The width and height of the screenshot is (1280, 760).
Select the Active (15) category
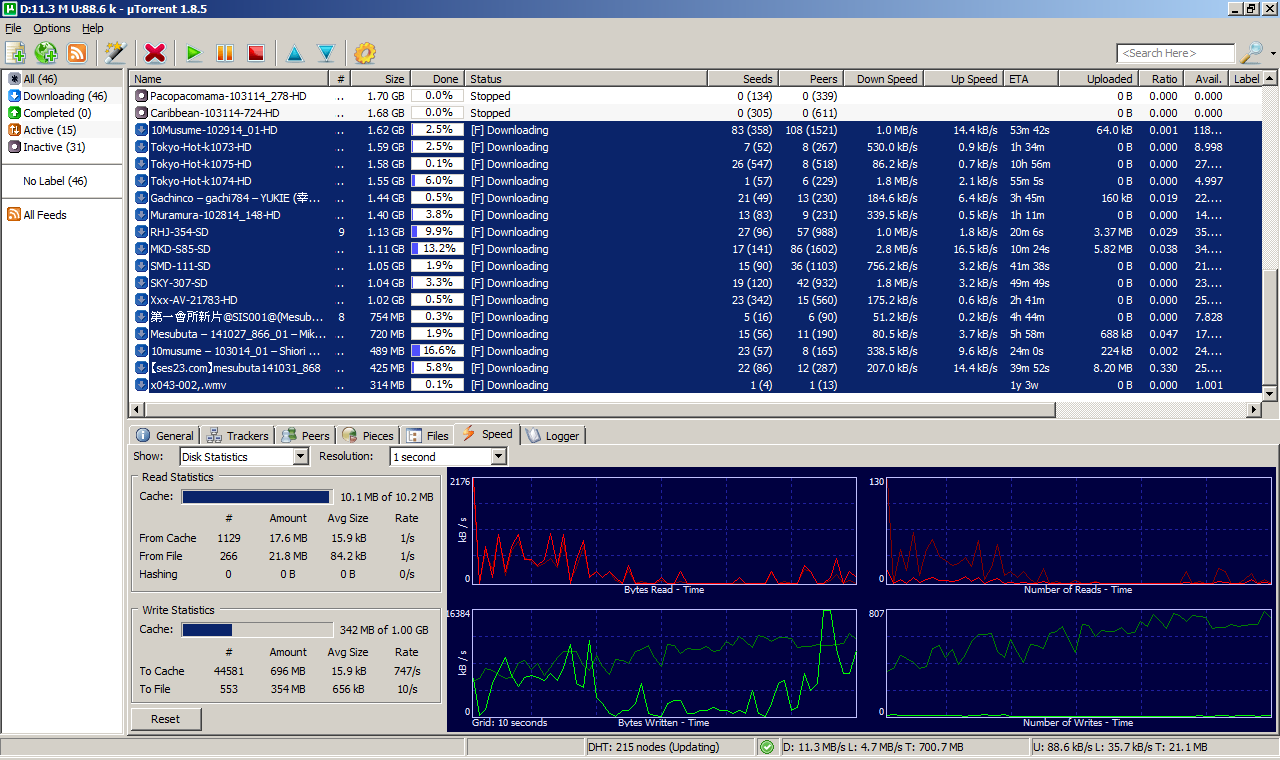click(49, 130)
